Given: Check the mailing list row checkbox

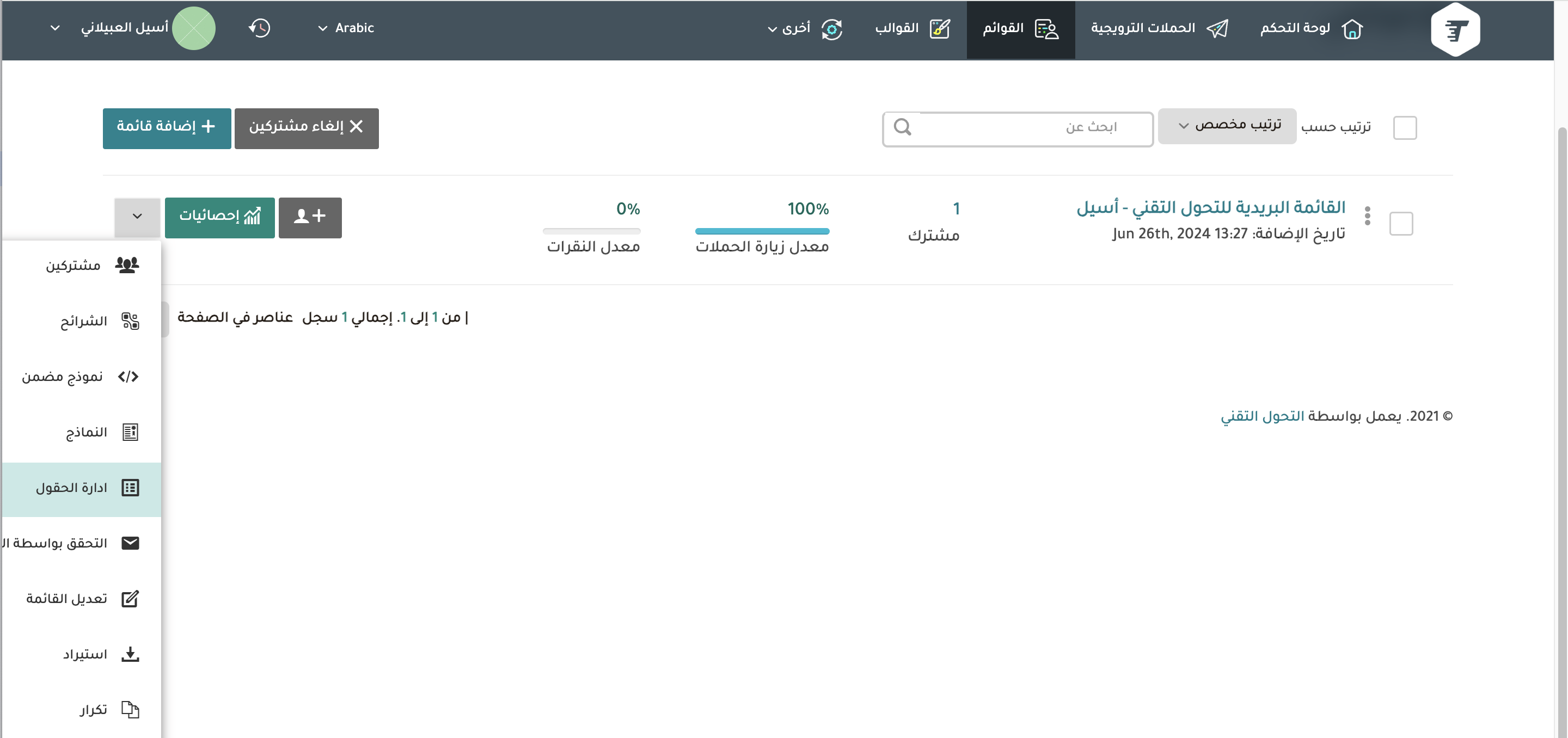Looking at the screenshot, I should [x=1401, y=223].
